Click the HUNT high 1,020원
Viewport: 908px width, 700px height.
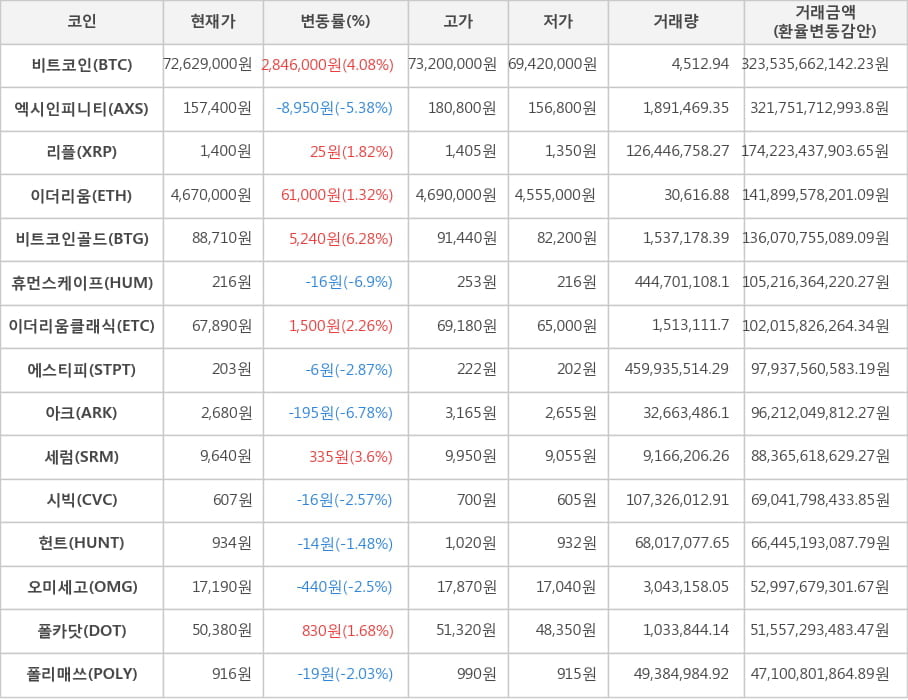[471, 543]
